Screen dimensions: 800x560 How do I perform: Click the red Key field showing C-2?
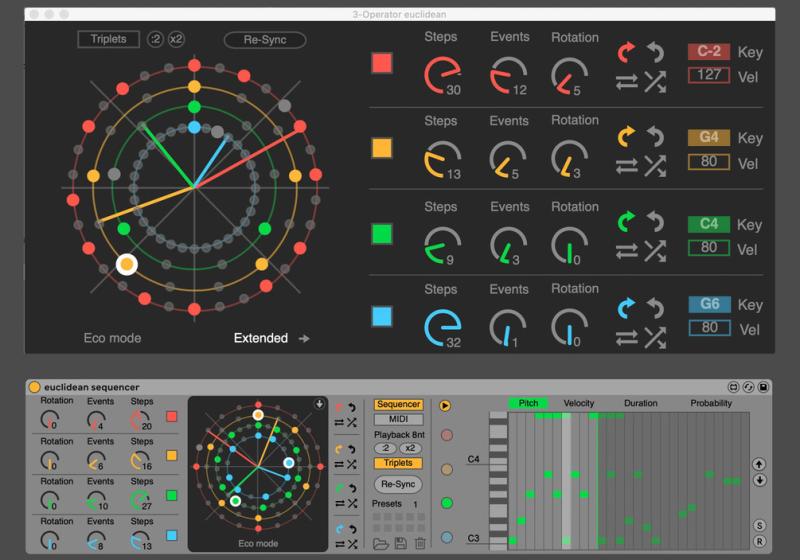tap(709, 52)
